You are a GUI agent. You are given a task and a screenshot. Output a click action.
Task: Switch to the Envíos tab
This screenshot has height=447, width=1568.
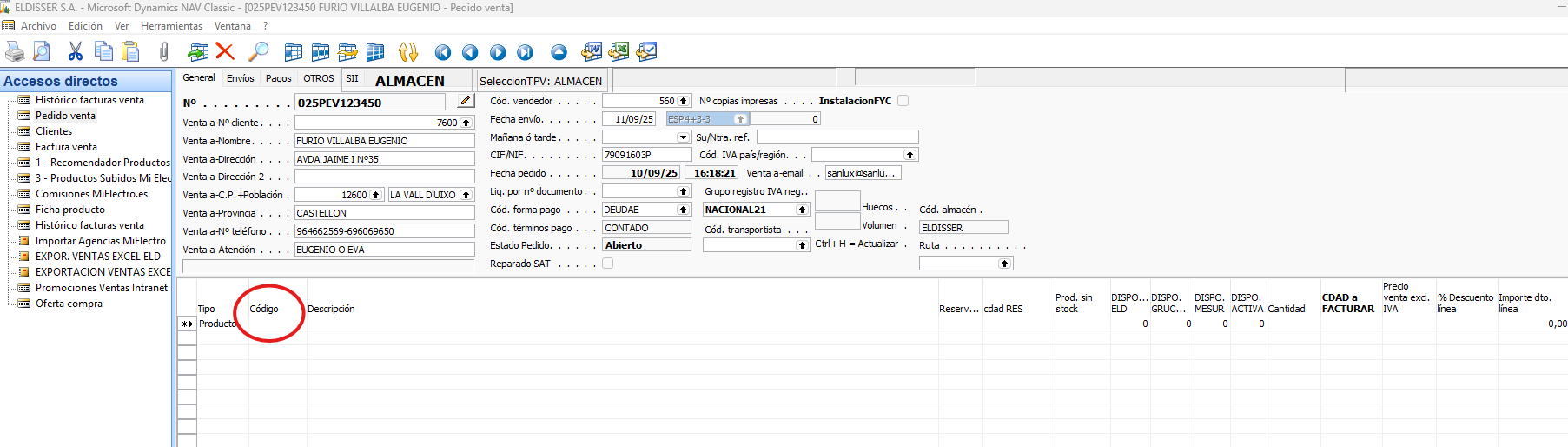240,78
